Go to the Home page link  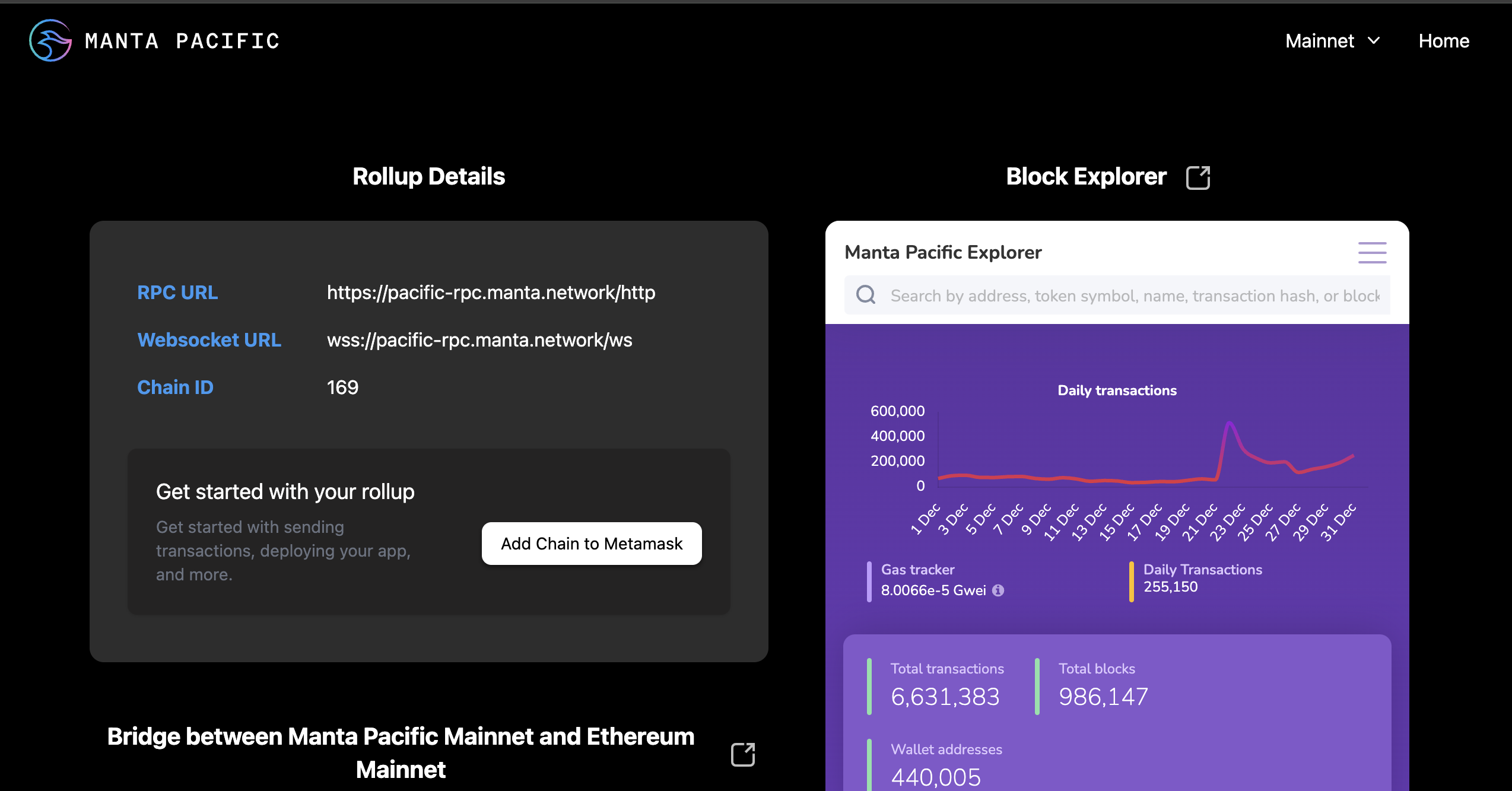[1444, 41]
